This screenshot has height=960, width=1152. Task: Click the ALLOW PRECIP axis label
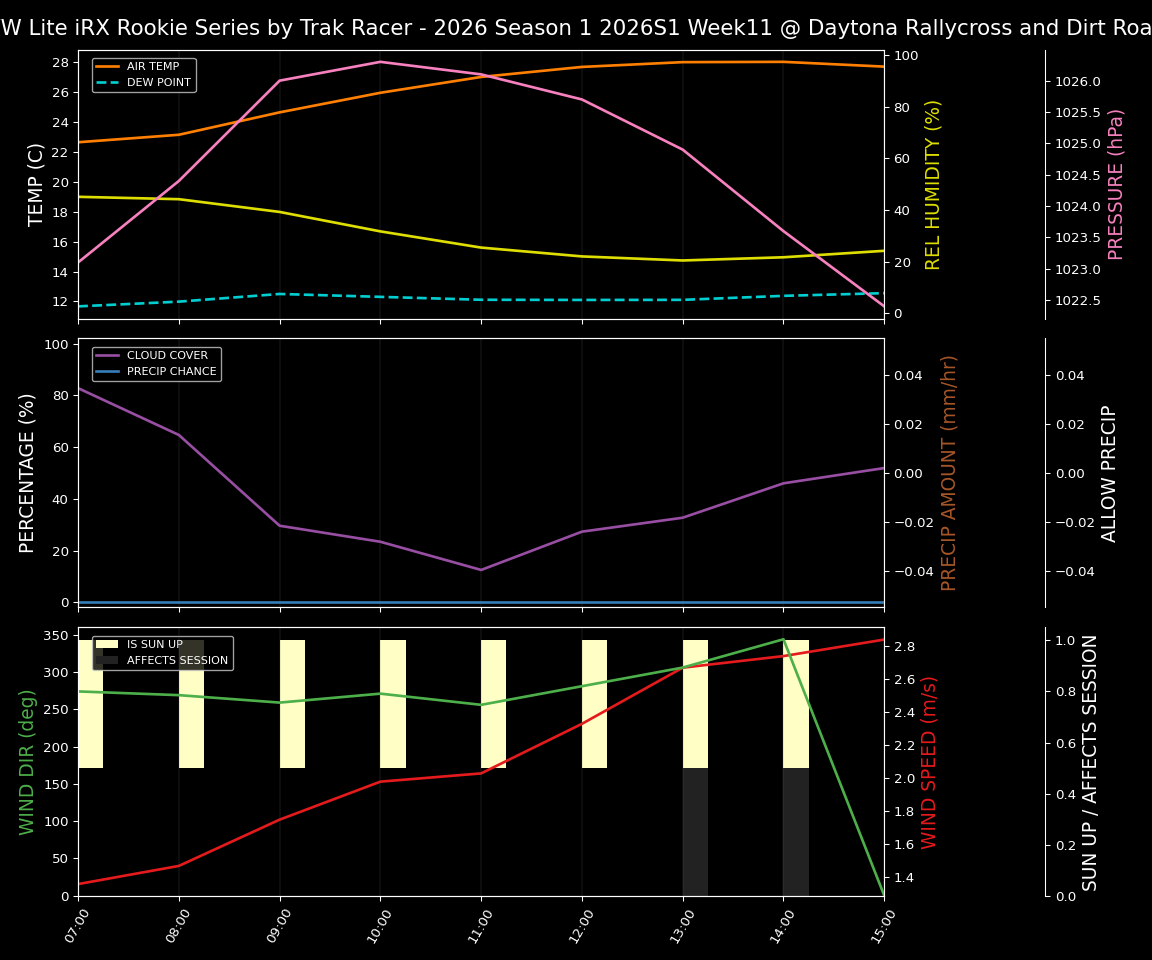click(x=1110, y=470)
